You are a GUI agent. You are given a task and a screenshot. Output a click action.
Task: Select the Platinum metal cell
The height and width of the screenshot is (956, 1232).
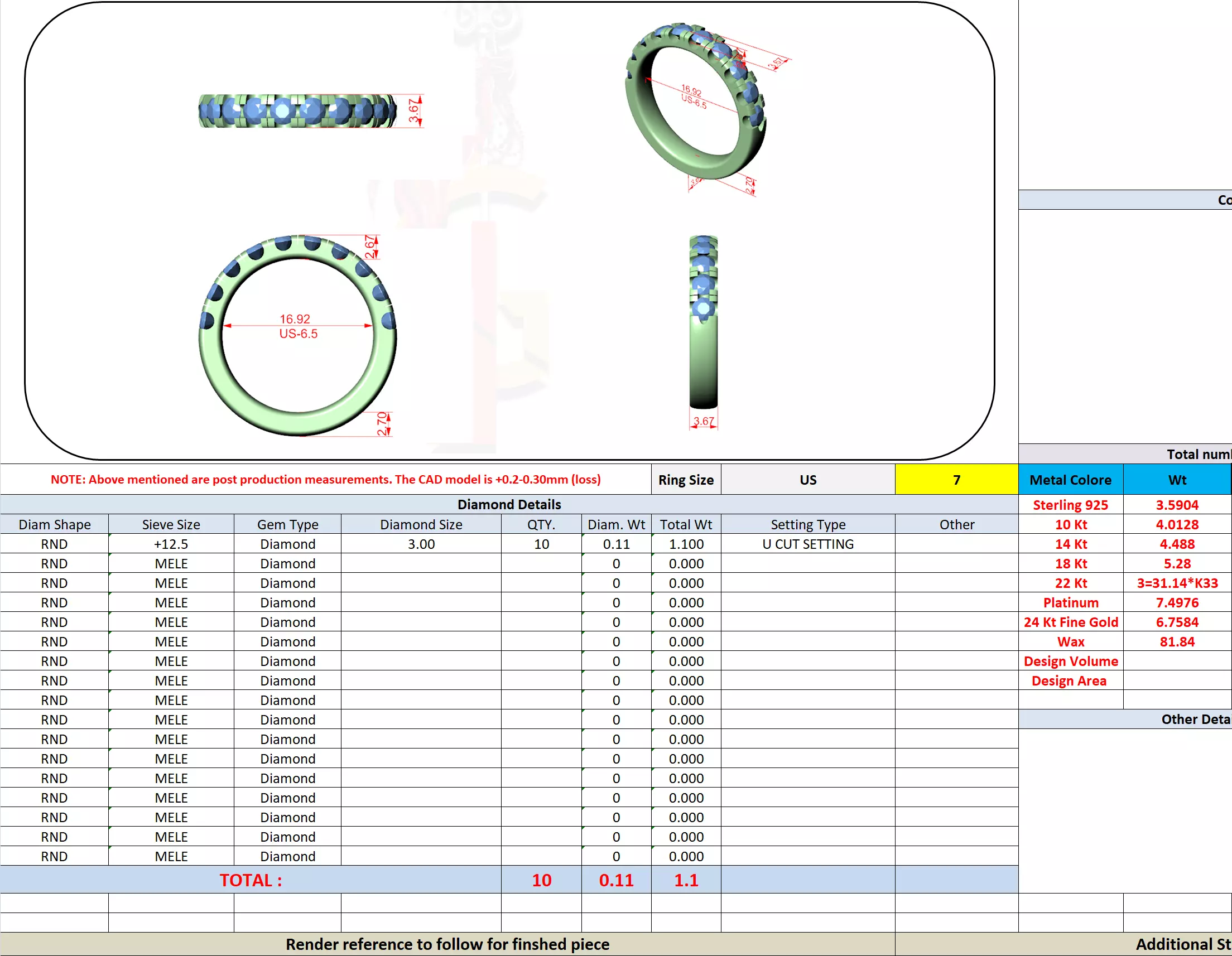(1071, 602)
